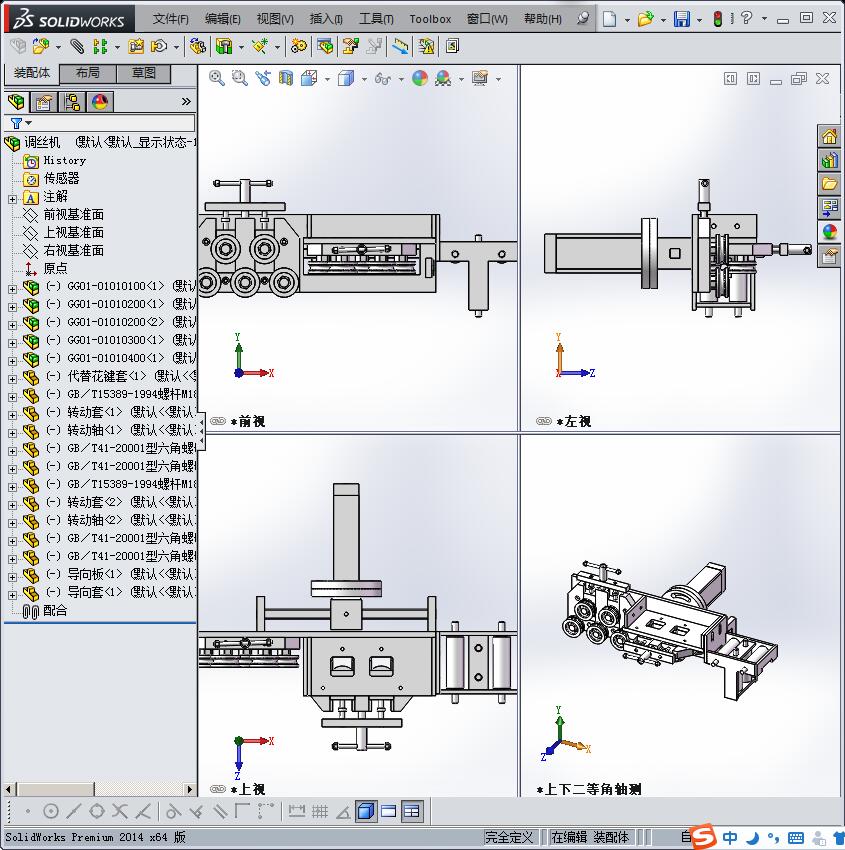Click the Insert Components tool
Image resolution: width=845 pixels, height=850 pixels.
point(40,47)
